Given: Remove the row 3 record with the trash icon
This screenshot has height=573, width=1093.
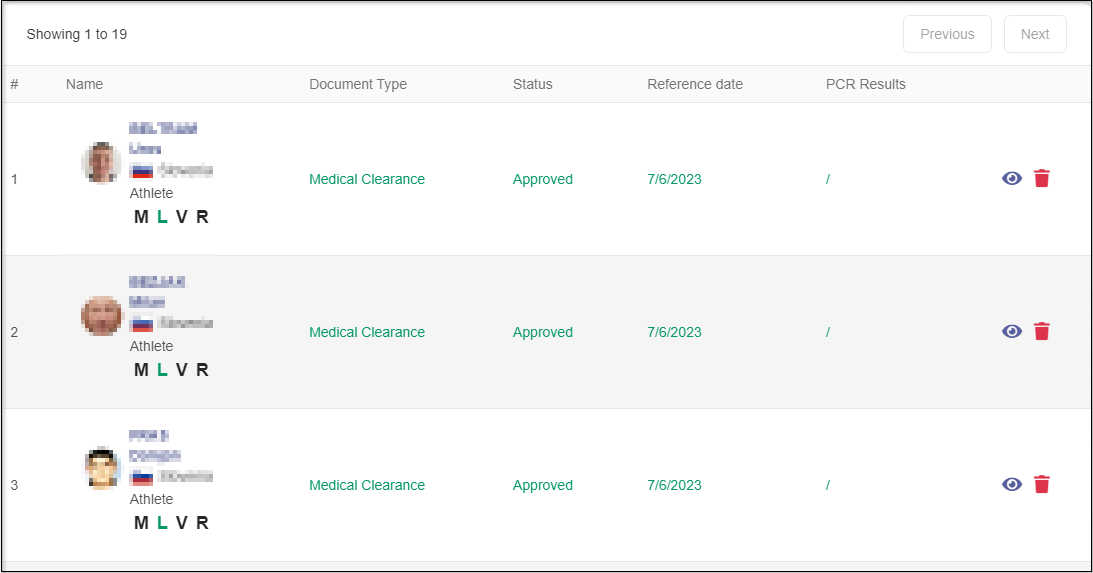Looking at the screenshot, I should 1042,485.
